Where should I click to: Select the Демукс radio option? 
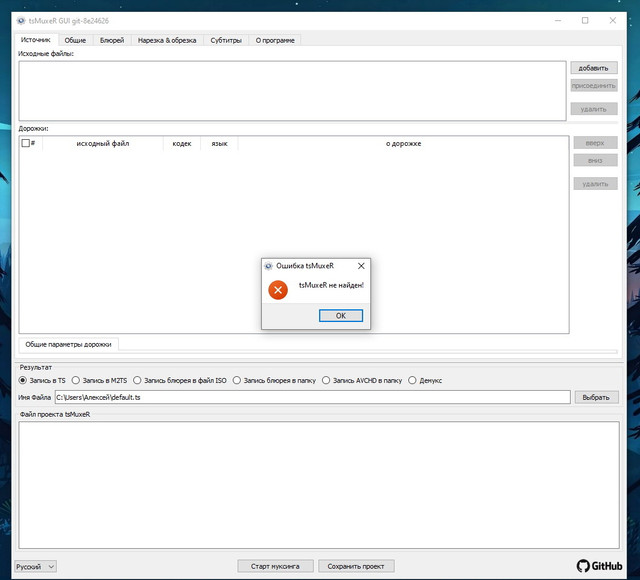tap(425, 380)
